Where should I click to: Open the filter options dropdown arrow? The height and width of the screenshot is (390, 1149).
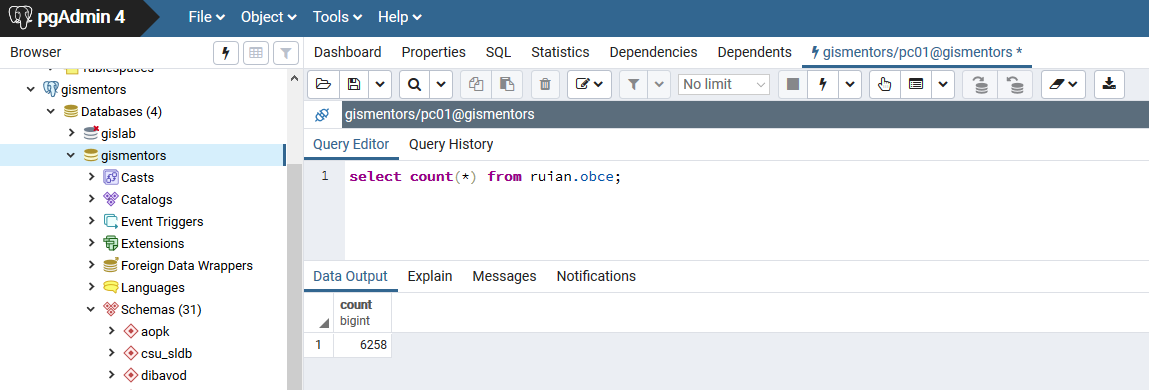660,84
